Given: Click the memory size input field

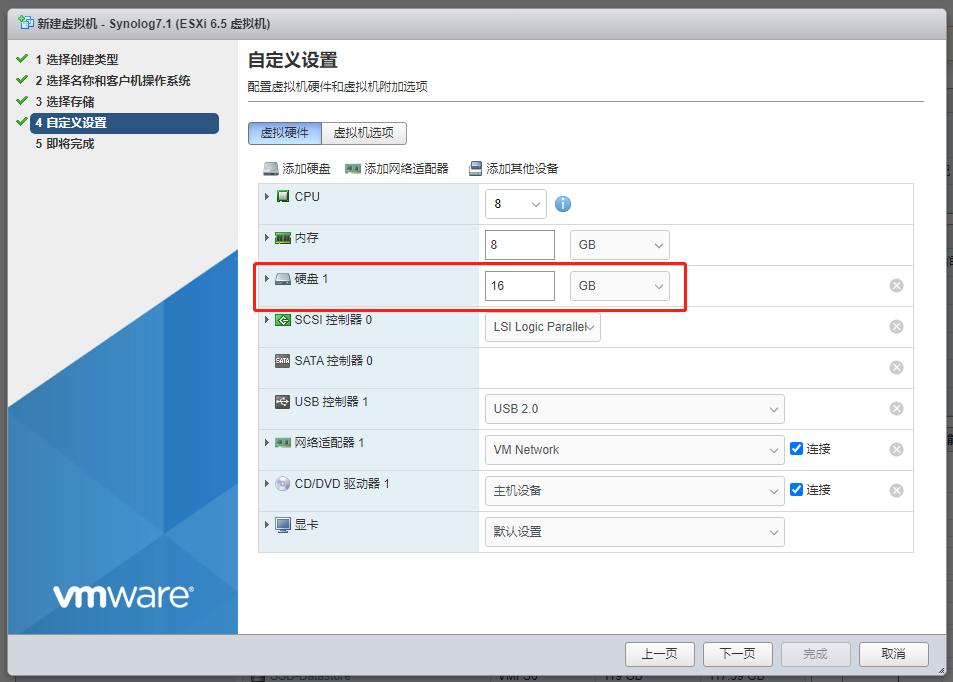Looking at the screenshot, I should 520,245.
